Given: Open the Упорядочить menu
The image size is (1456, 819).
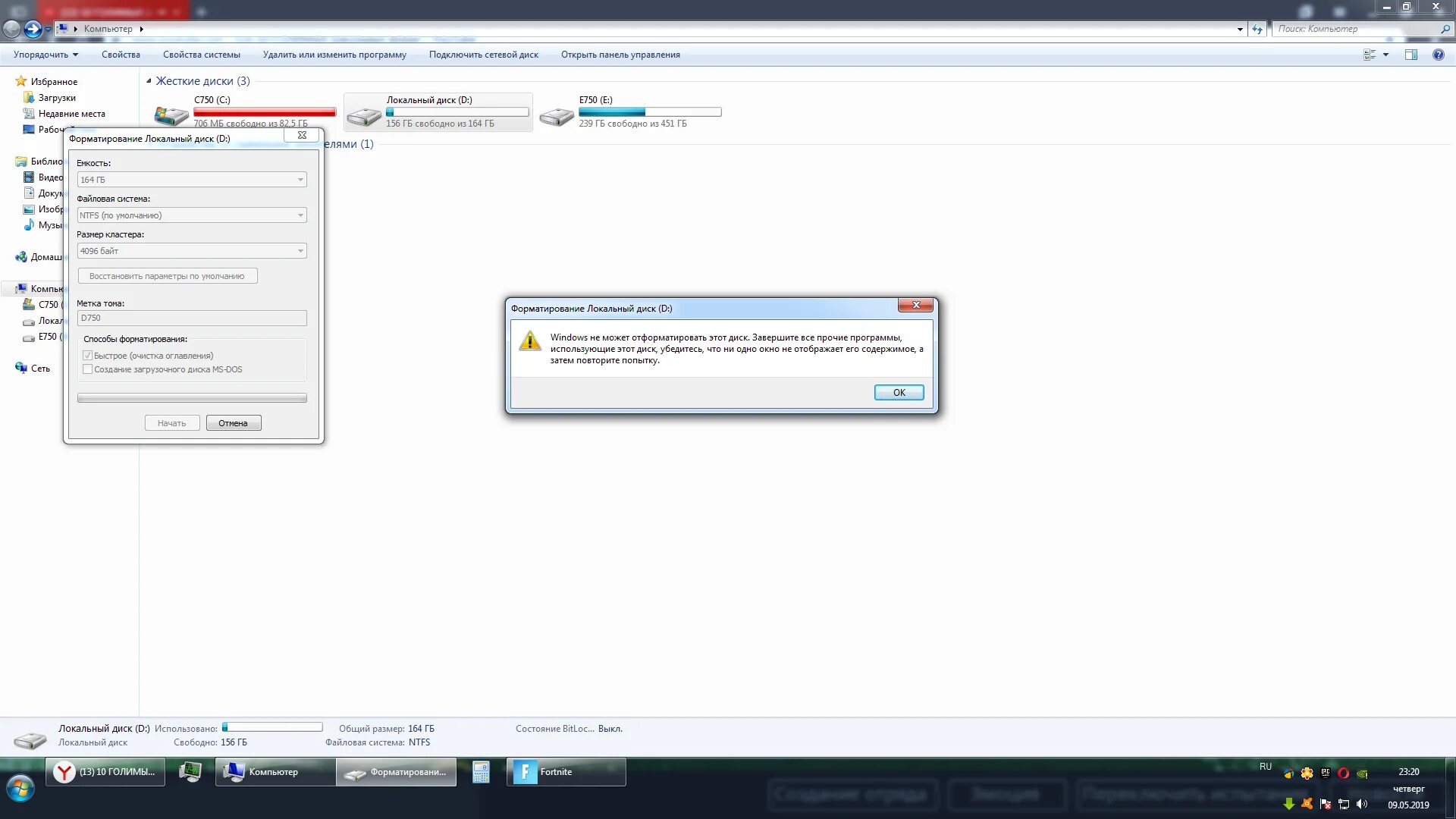Looking at the screenshot, I should click(45, 55).
